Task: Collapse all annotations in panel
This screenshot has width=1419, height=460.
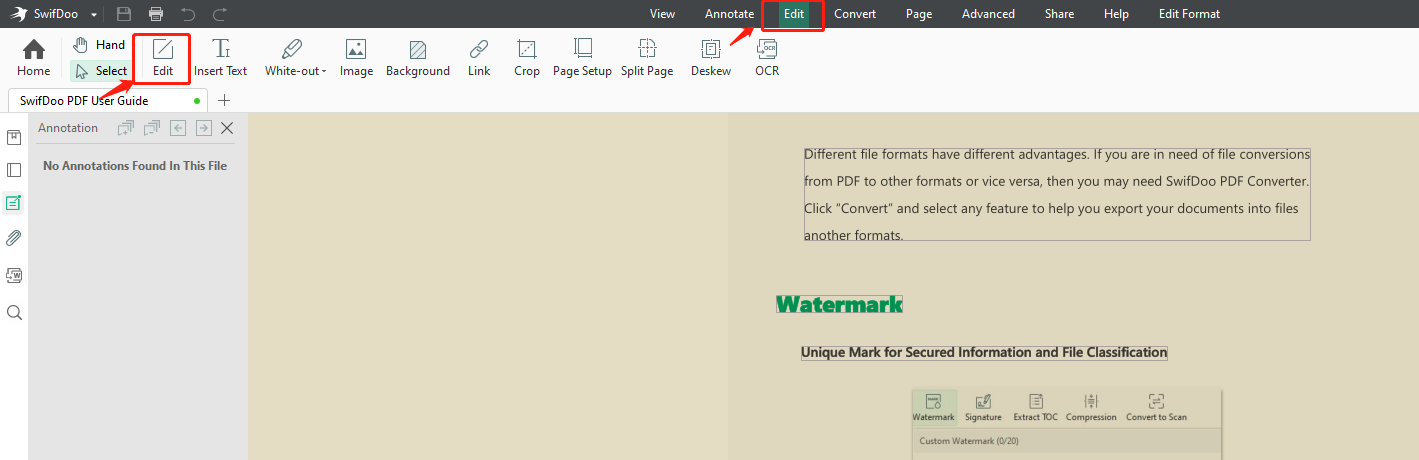Action: coord(152,128)
